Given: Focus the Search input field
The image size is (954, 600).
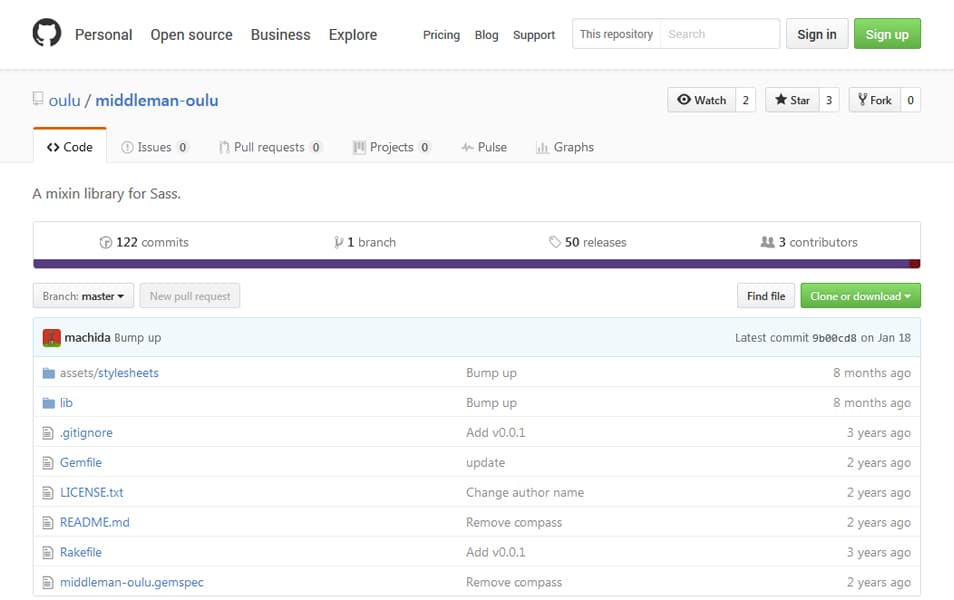Looking at the screenshot, I should [x=720, y=34].
